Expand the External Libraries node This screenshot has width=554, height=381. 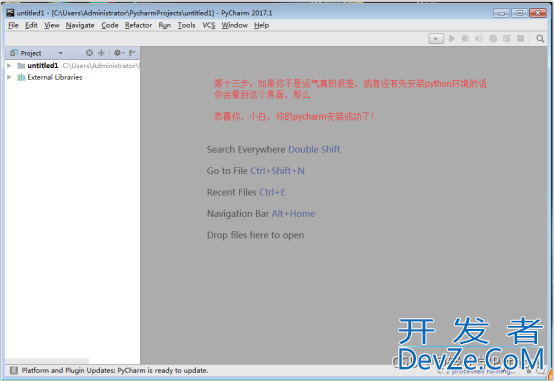10,77
